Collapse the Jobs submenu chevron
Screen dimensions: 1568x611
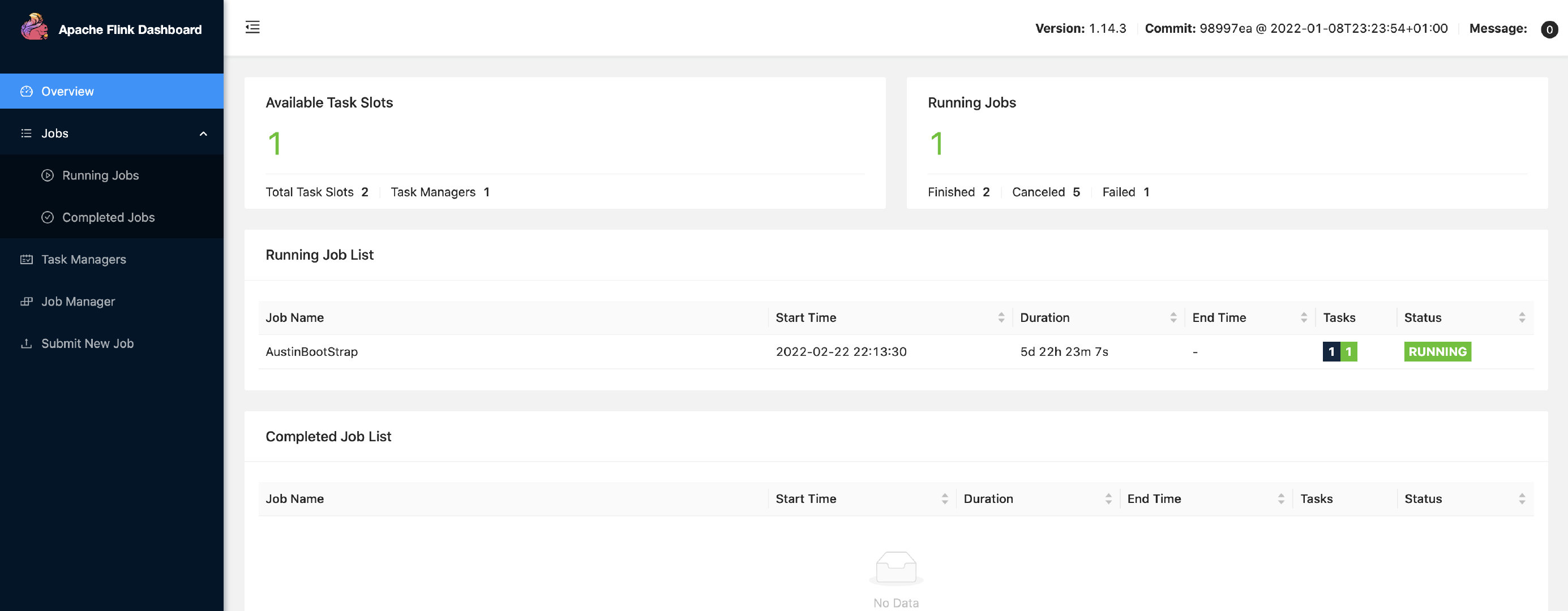point(203,134)
